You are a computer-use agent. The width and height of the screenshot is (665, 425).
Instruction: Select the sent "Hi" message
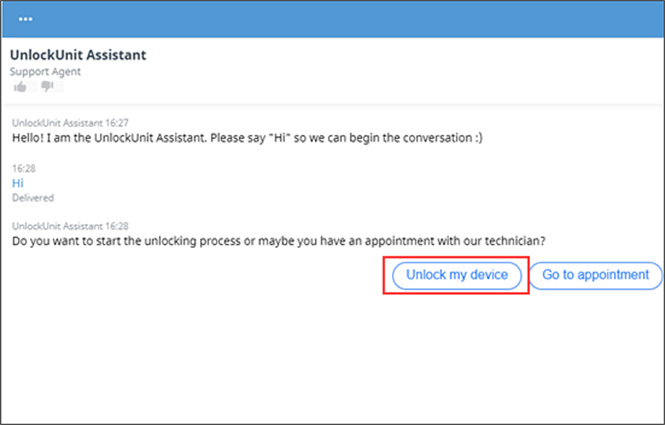click(x=17, y=184)
